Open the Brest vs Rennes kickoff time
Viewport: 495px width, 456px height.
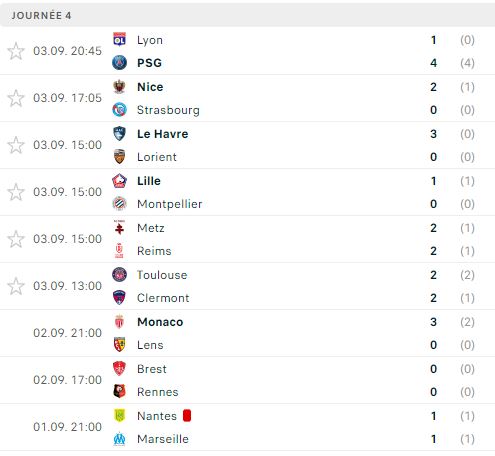tap(67, 380)
